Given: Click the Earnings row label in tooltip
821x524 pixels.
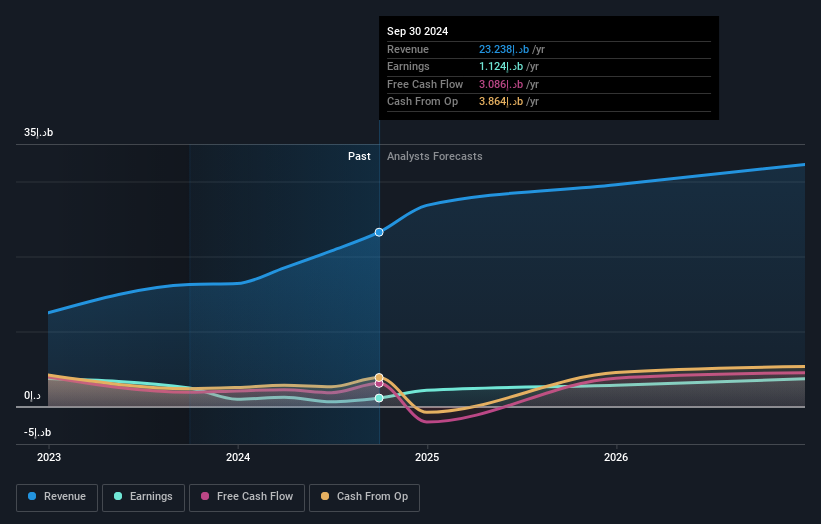Looking at the screenshot, I should pyautogui.click(x=408, y=66).
